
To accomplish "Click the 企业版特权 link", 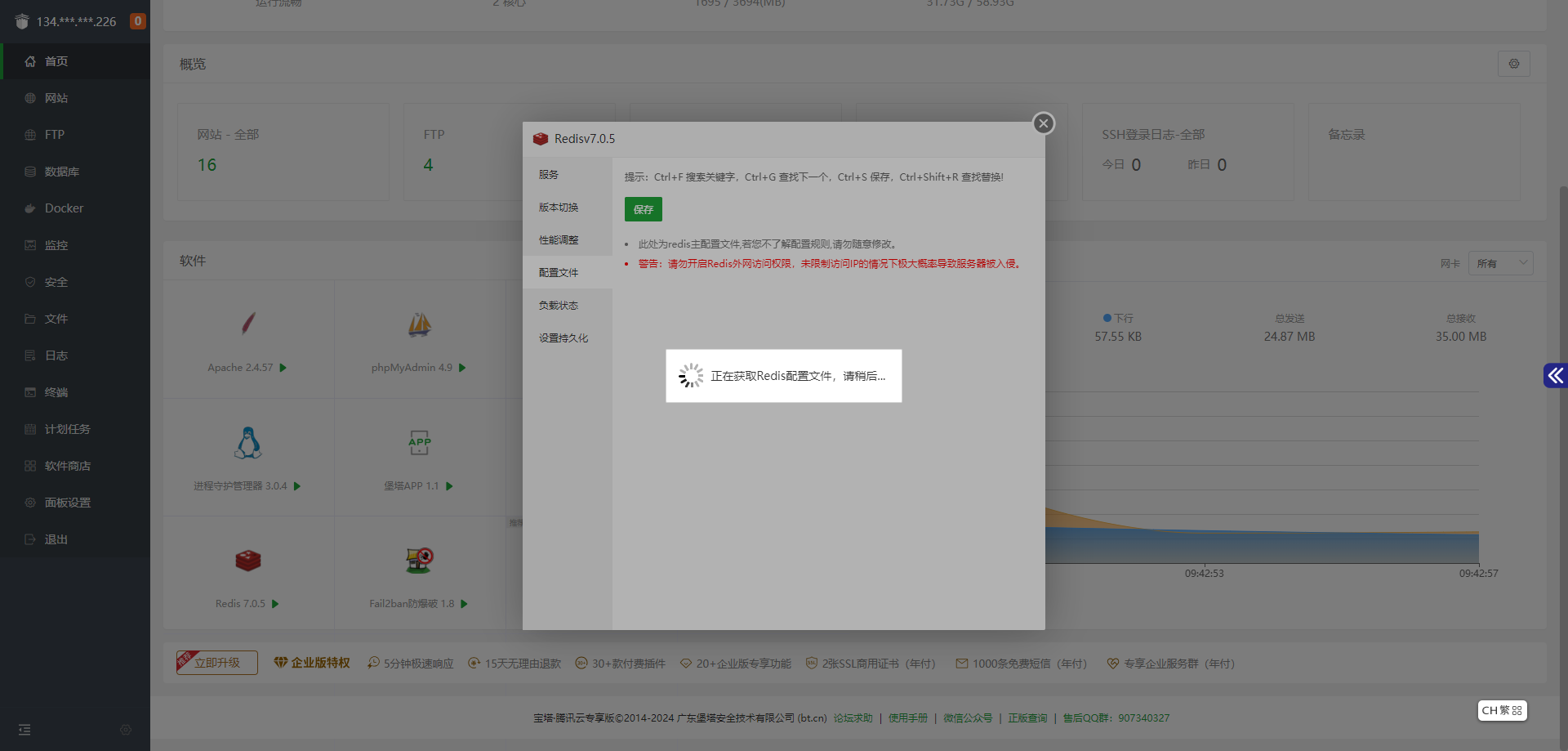I will 312,663.
